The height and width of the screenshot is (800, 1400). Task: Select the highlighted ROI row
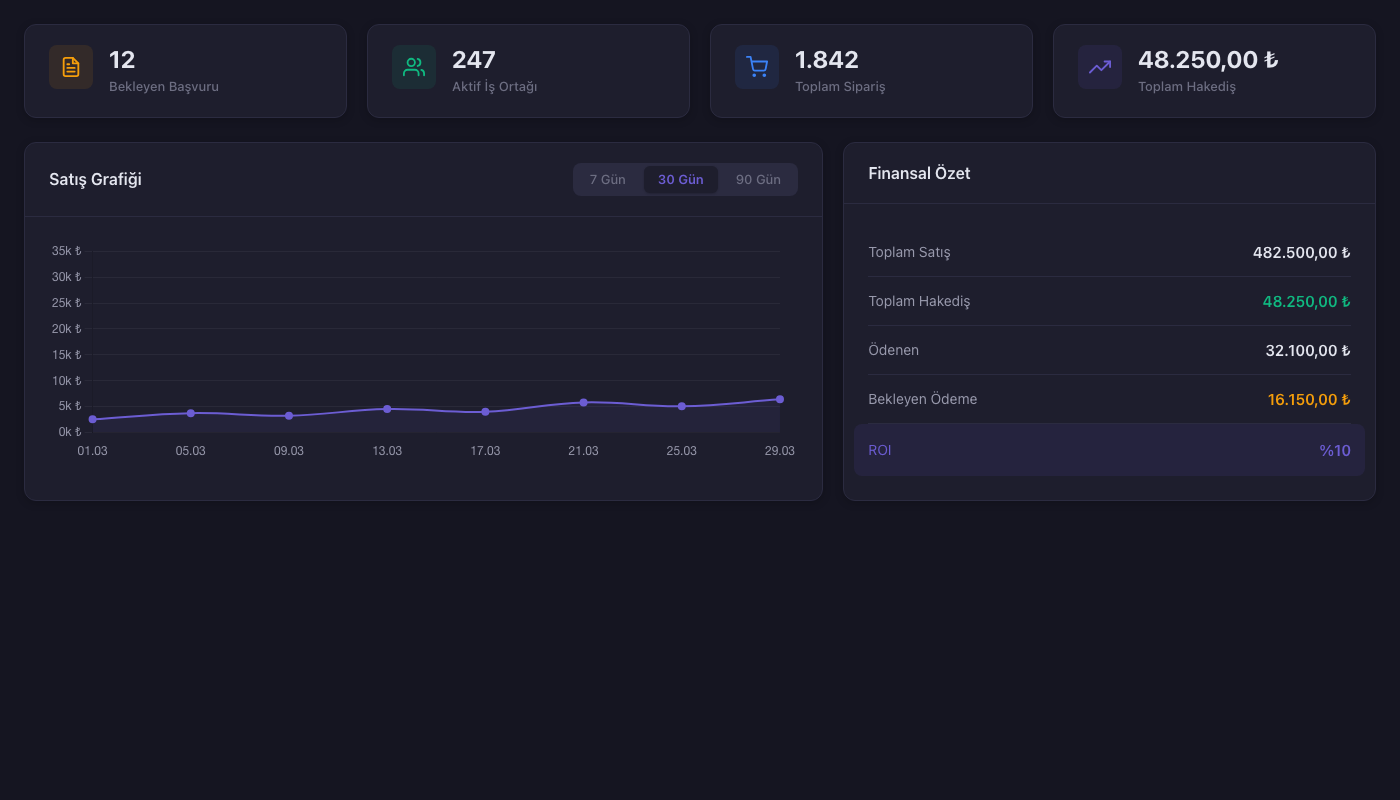pos(1109,450)
